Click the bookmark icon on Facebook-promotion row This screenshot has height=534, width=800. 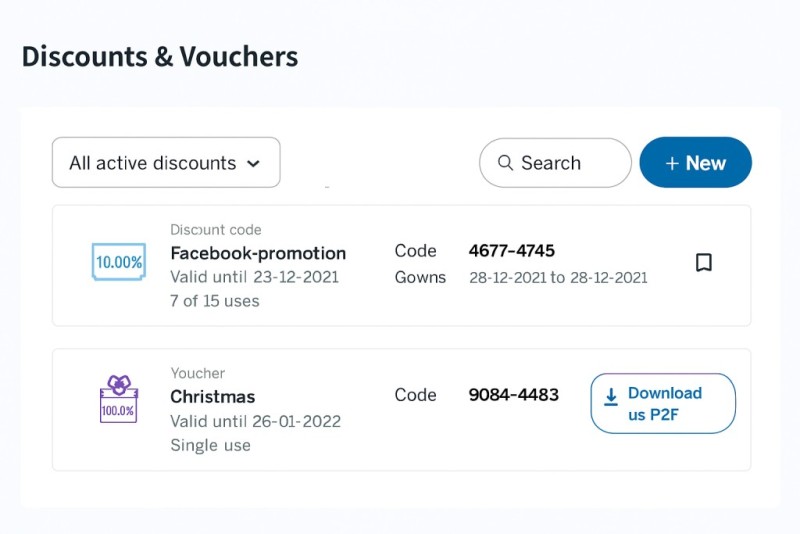point(704,263)
